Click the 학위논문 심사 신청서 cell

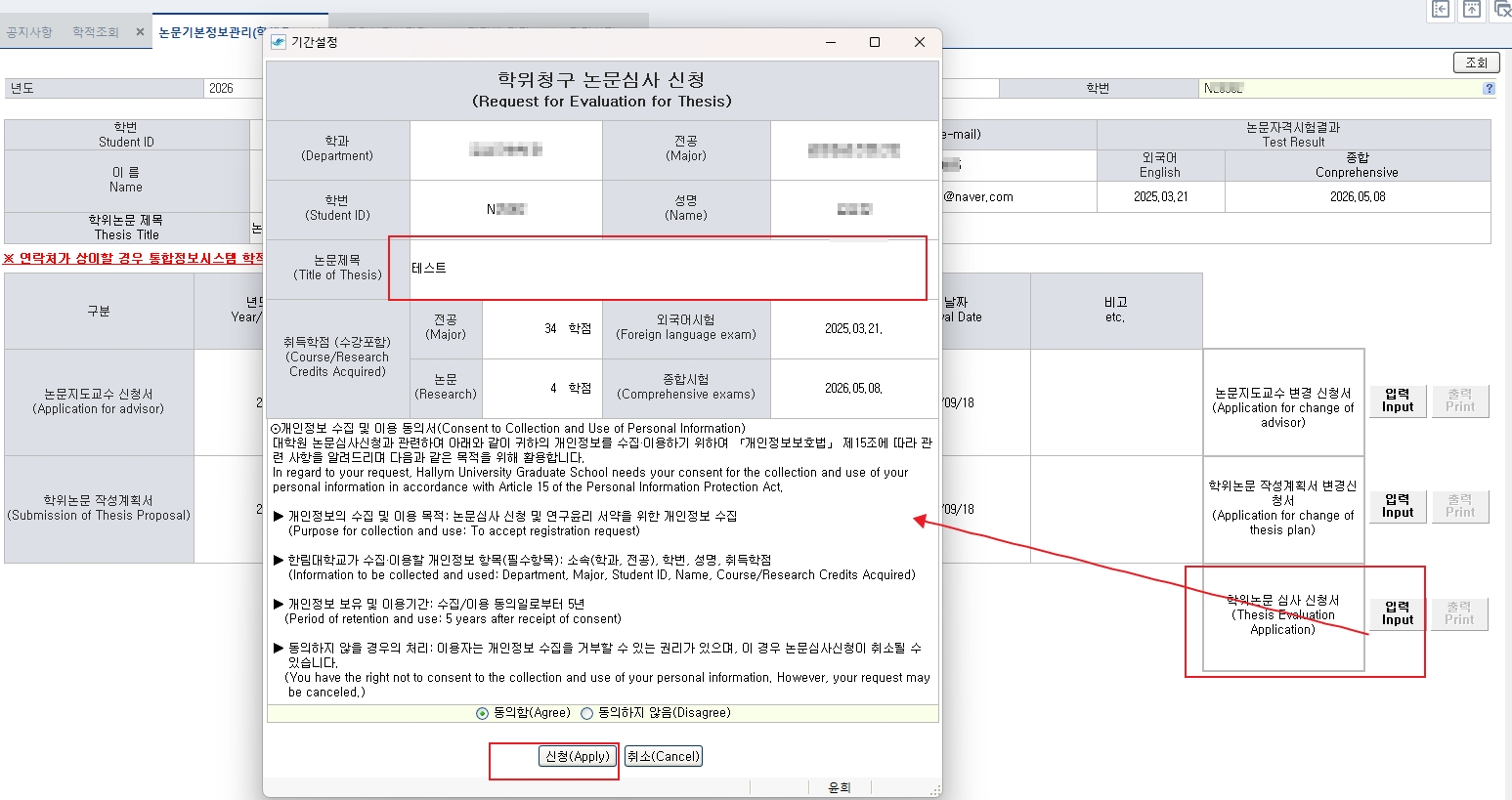point(1283,615)
